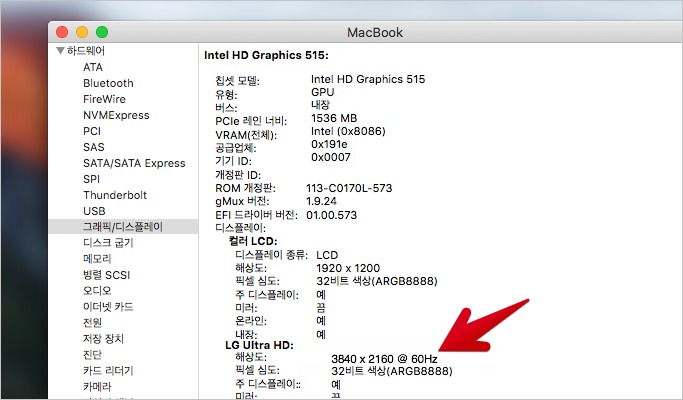Click the PCIe 레인 너비 label
683x400 pixels.
(251, 121)
